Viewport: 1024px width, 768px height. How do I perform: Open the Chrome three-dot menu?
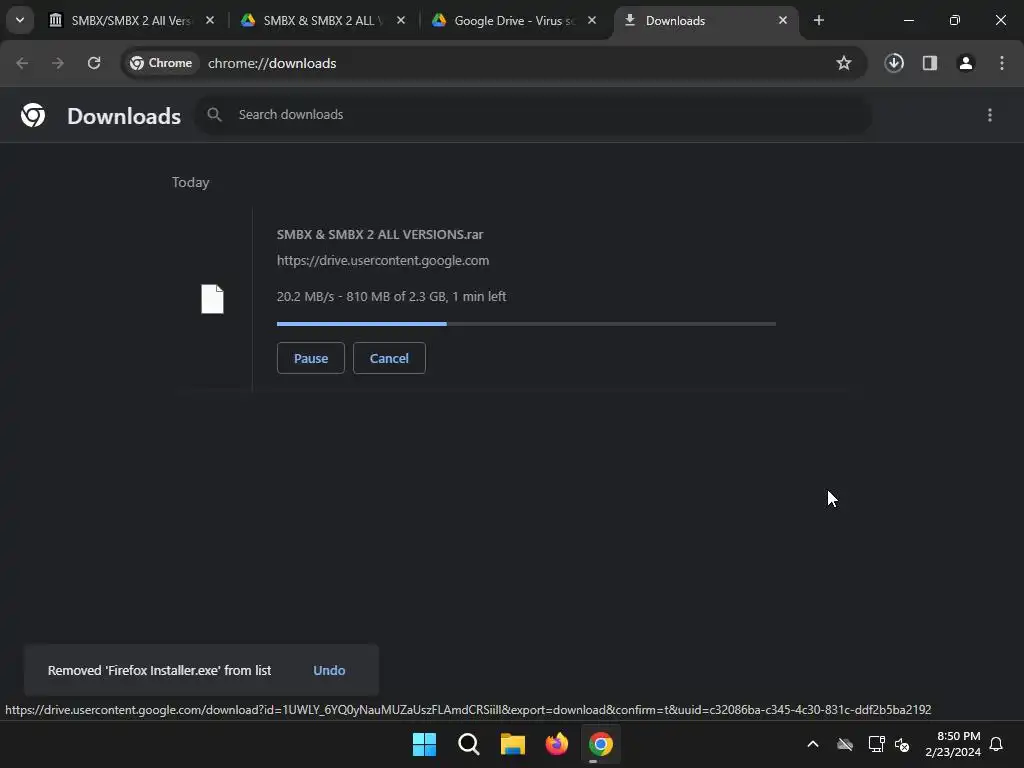point(1002,63)
